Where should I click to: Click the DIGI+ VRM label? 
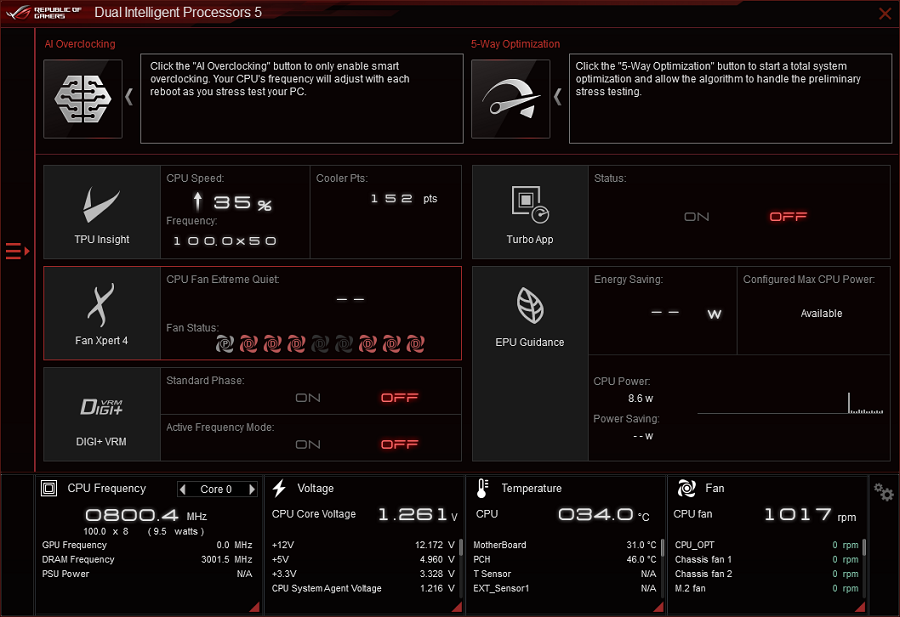101,442
